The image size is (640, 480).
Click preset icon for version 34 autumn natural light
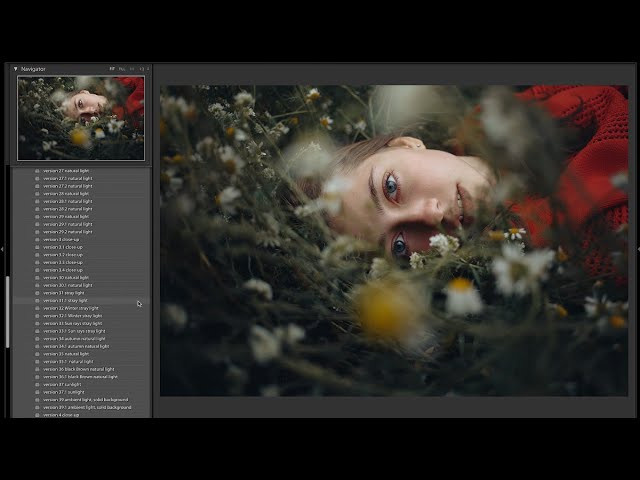[37, 339]
